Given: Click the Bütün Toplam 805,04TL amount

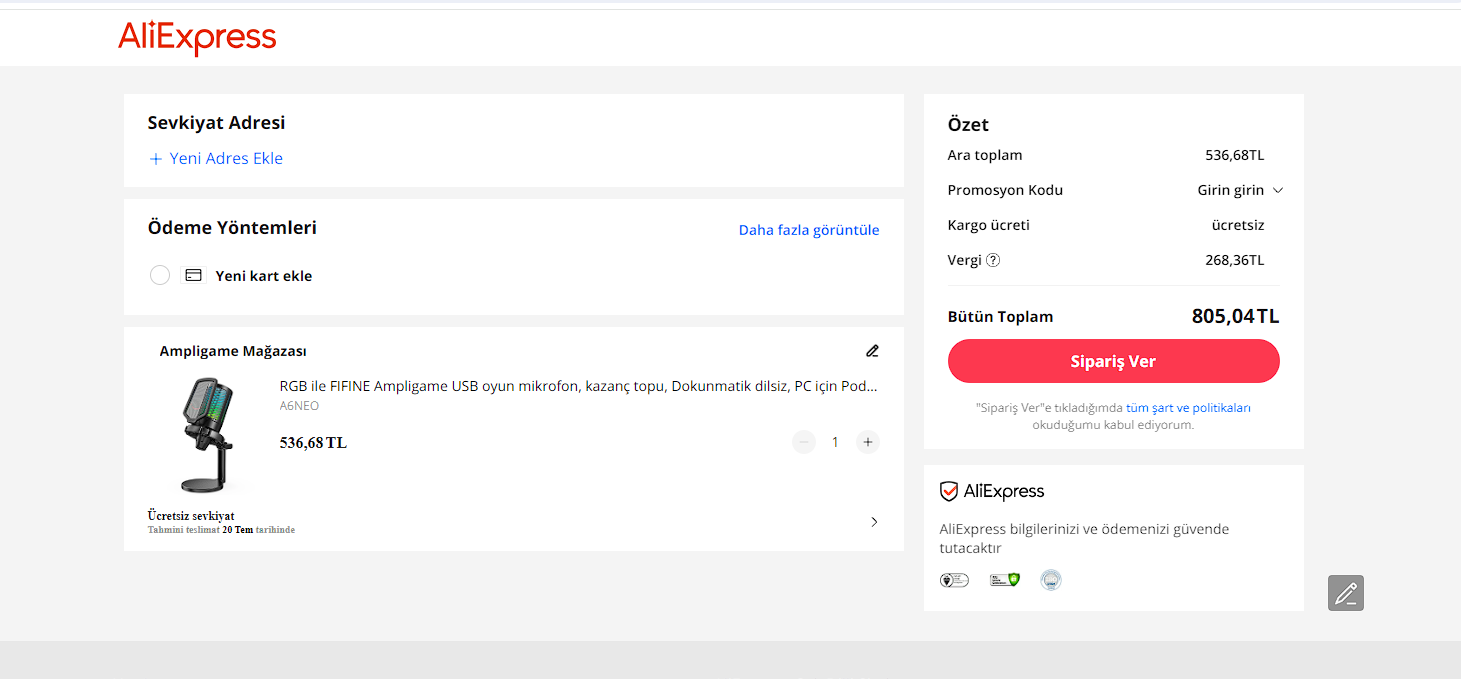Looking at the screenshot, I should click(x=1235, y=316).
